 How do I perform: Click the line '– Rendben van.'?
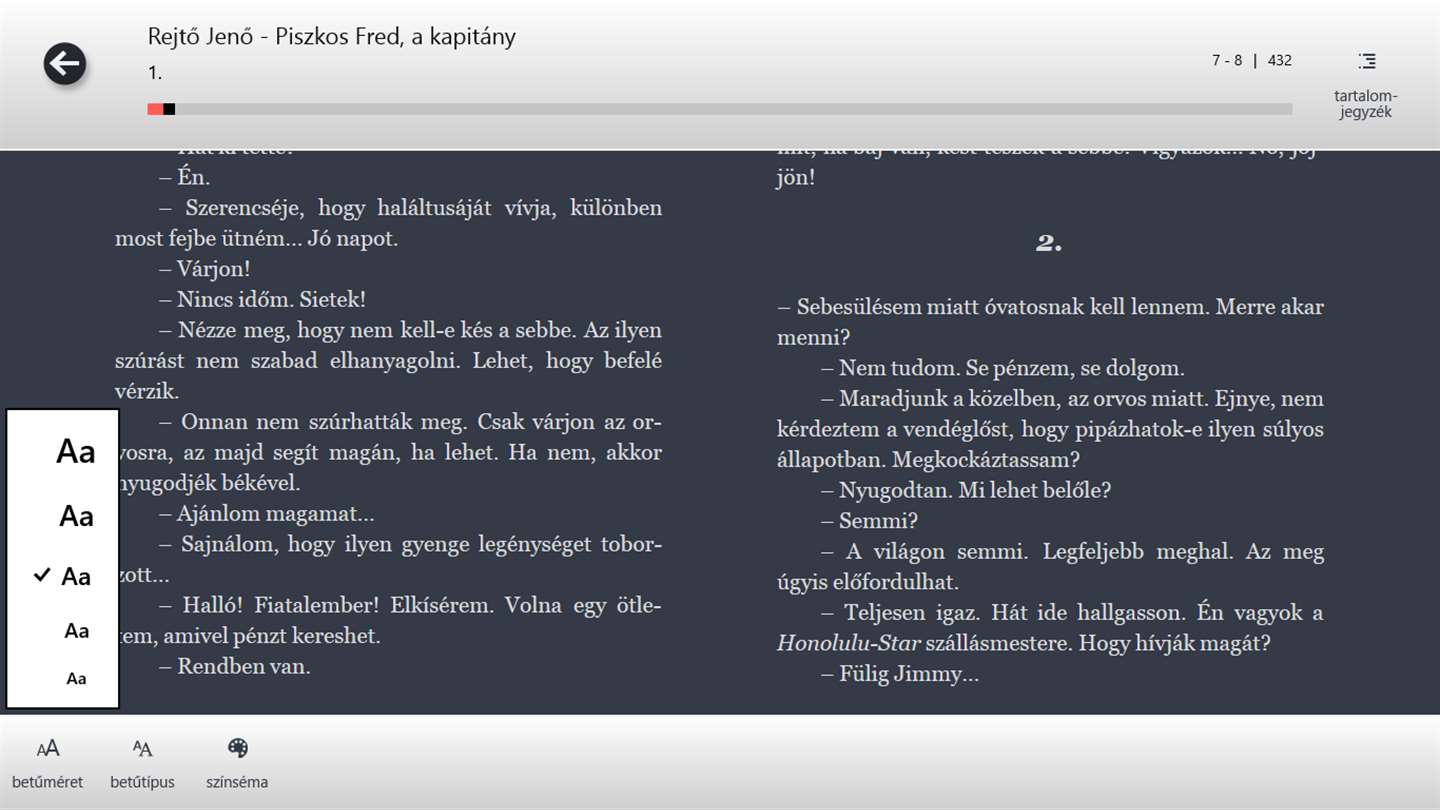[234, 666]
